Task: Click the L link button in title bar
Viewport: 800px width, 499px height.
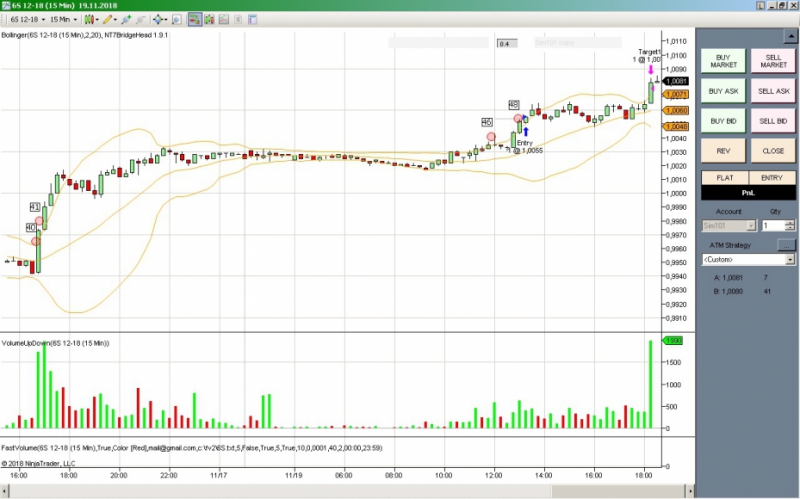Action: tap(760, 5)
